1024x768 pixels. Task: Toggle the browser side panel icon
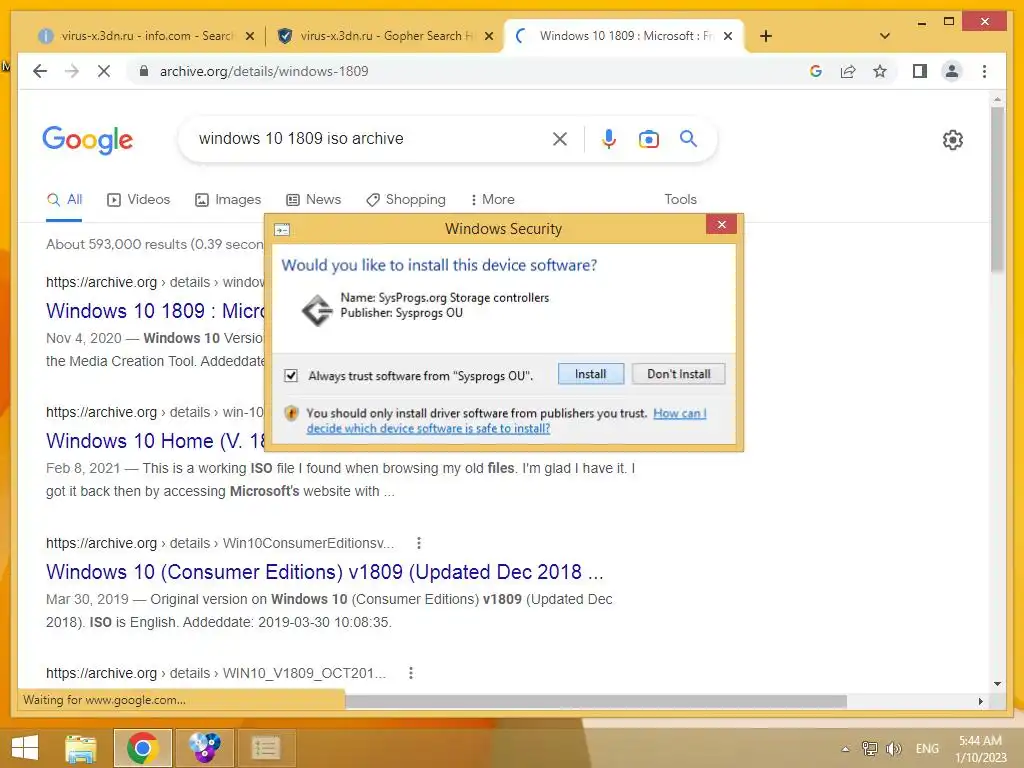coord(920,71)
